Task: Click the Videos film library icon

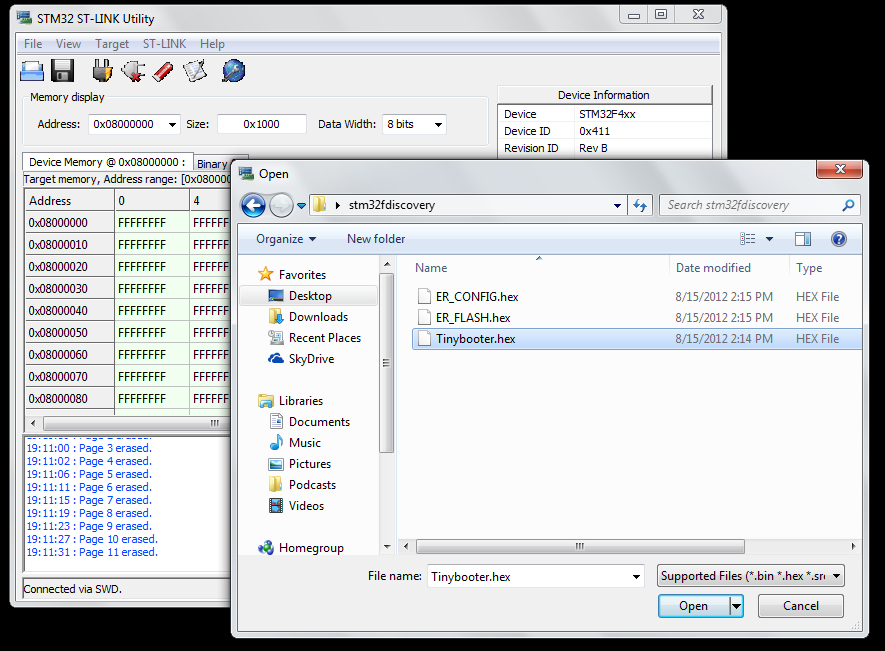Action: [276, 505]
